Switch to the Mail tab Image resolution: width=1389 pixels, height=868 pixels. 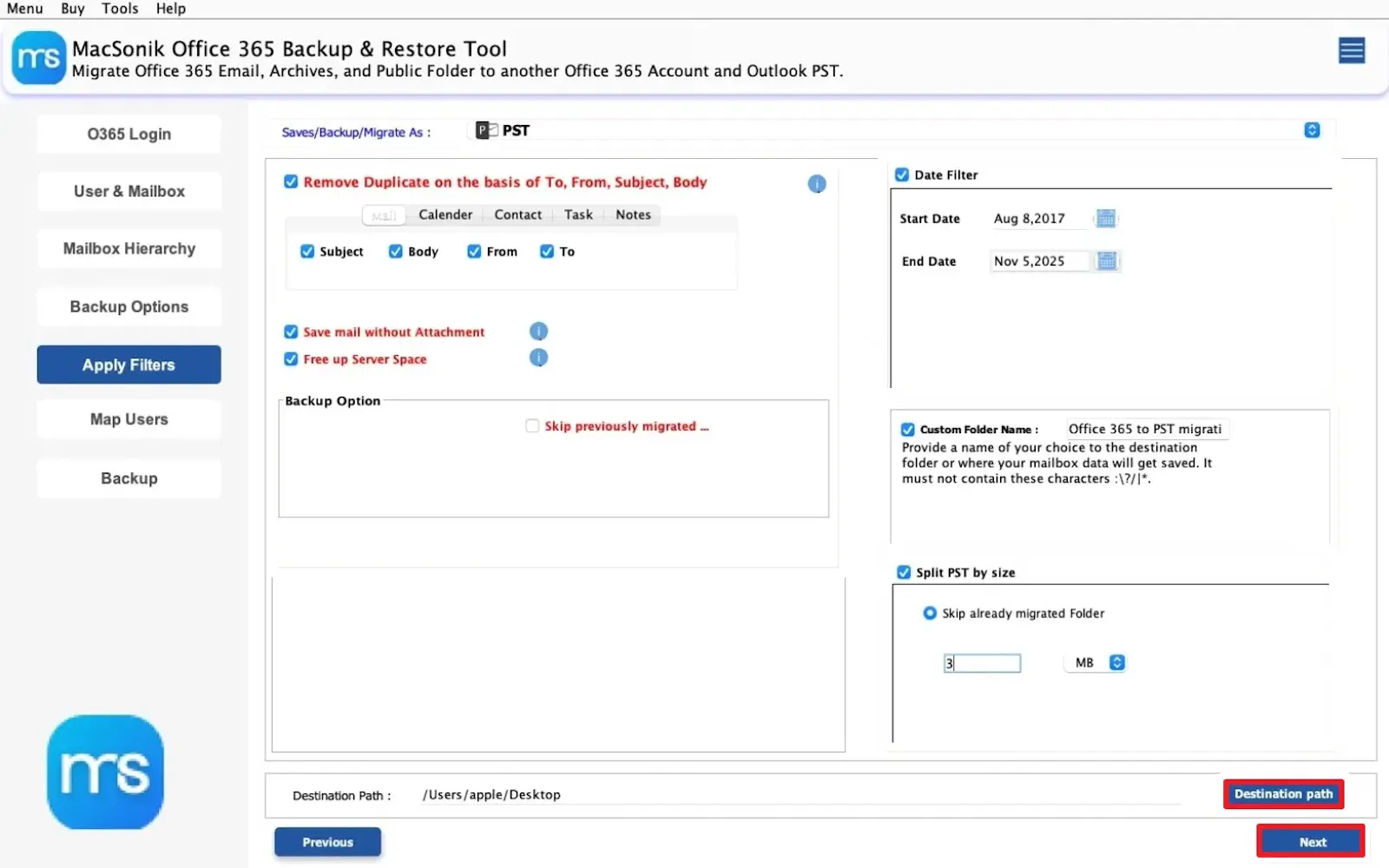(x=384, y=215)
